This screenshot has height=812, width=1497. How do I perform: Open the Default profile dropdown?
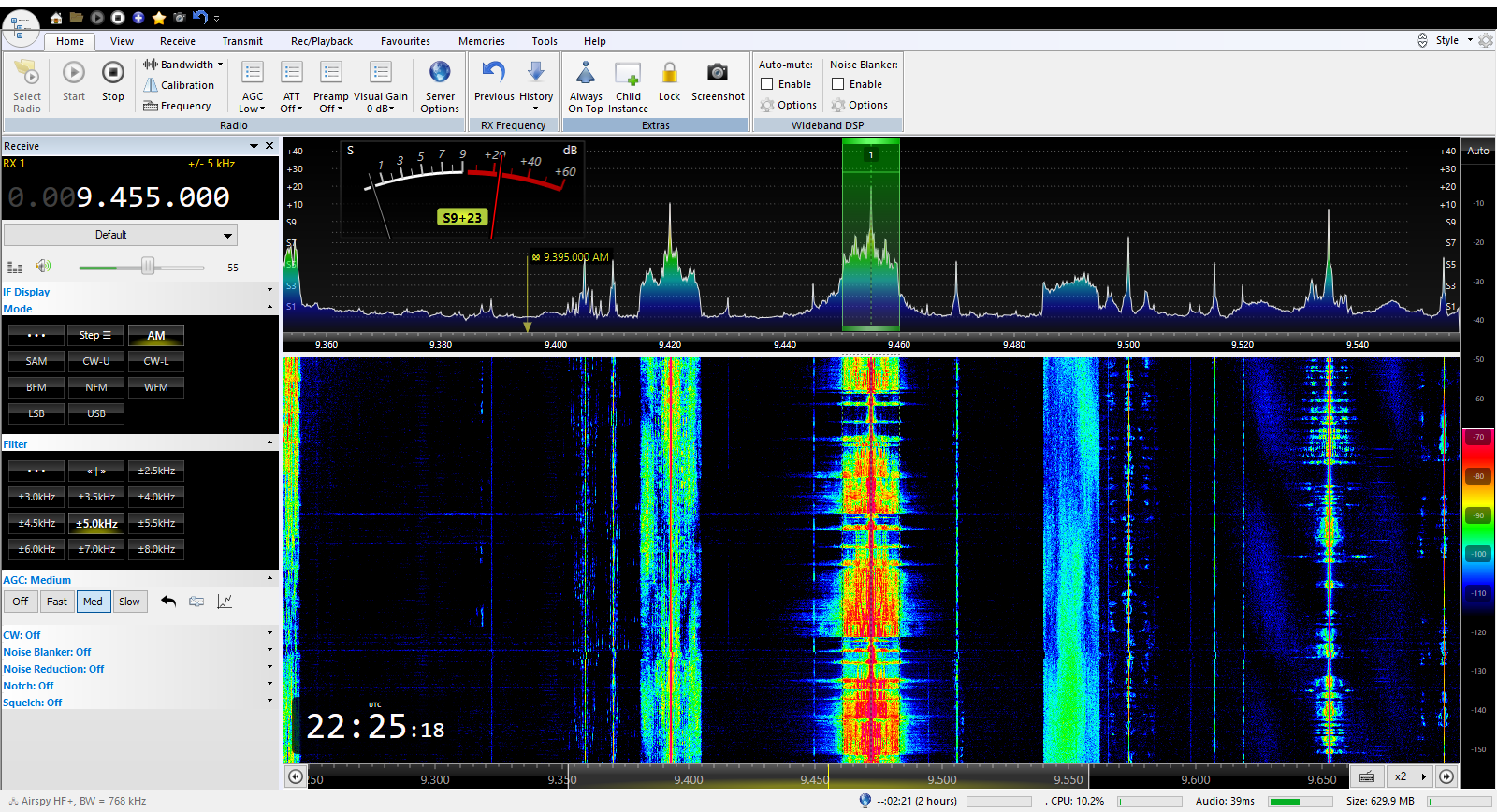coord(121,235)
